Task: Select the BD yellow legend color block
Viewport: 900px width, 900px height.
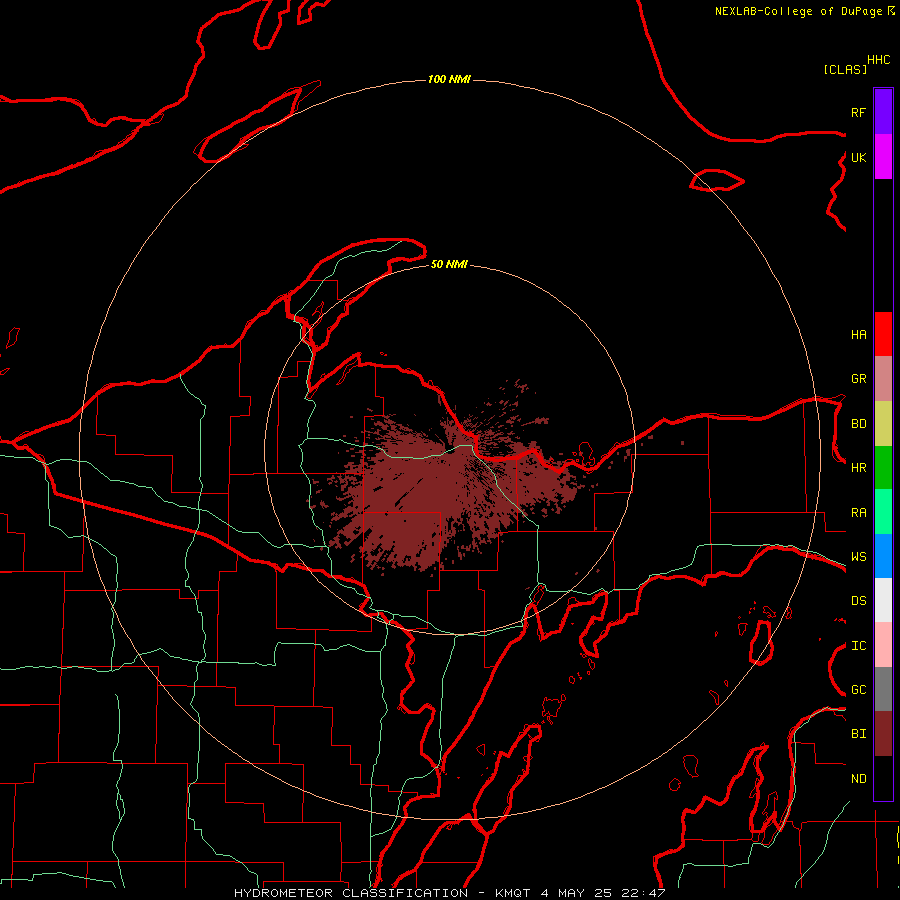Action: pyautogui.click(x=883, y=424)
